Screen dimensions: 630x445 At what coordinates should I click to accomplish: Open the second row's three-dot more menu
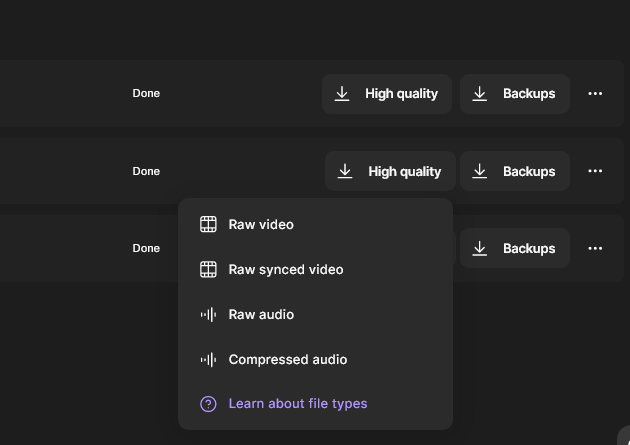click(x=595, y=171)
